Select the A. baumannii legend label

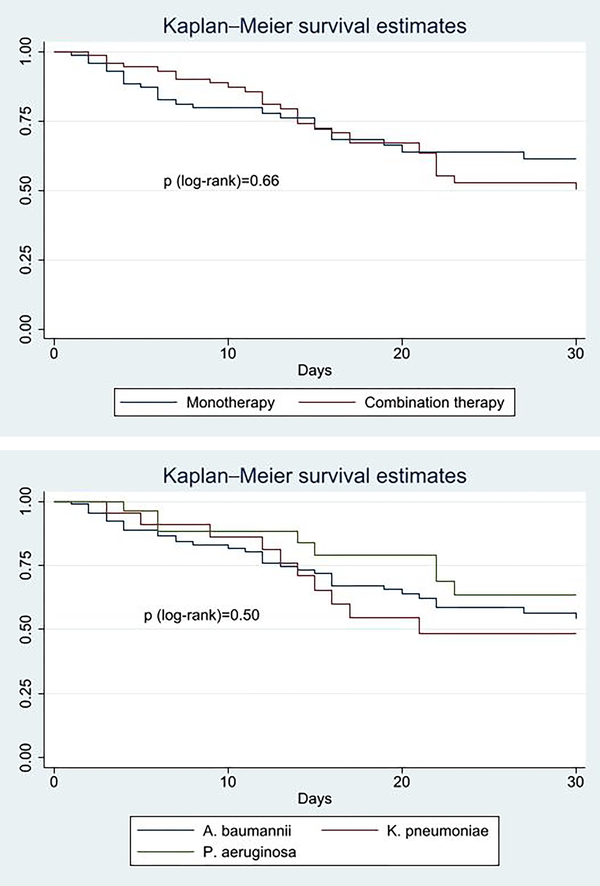(x=247, y=831)
